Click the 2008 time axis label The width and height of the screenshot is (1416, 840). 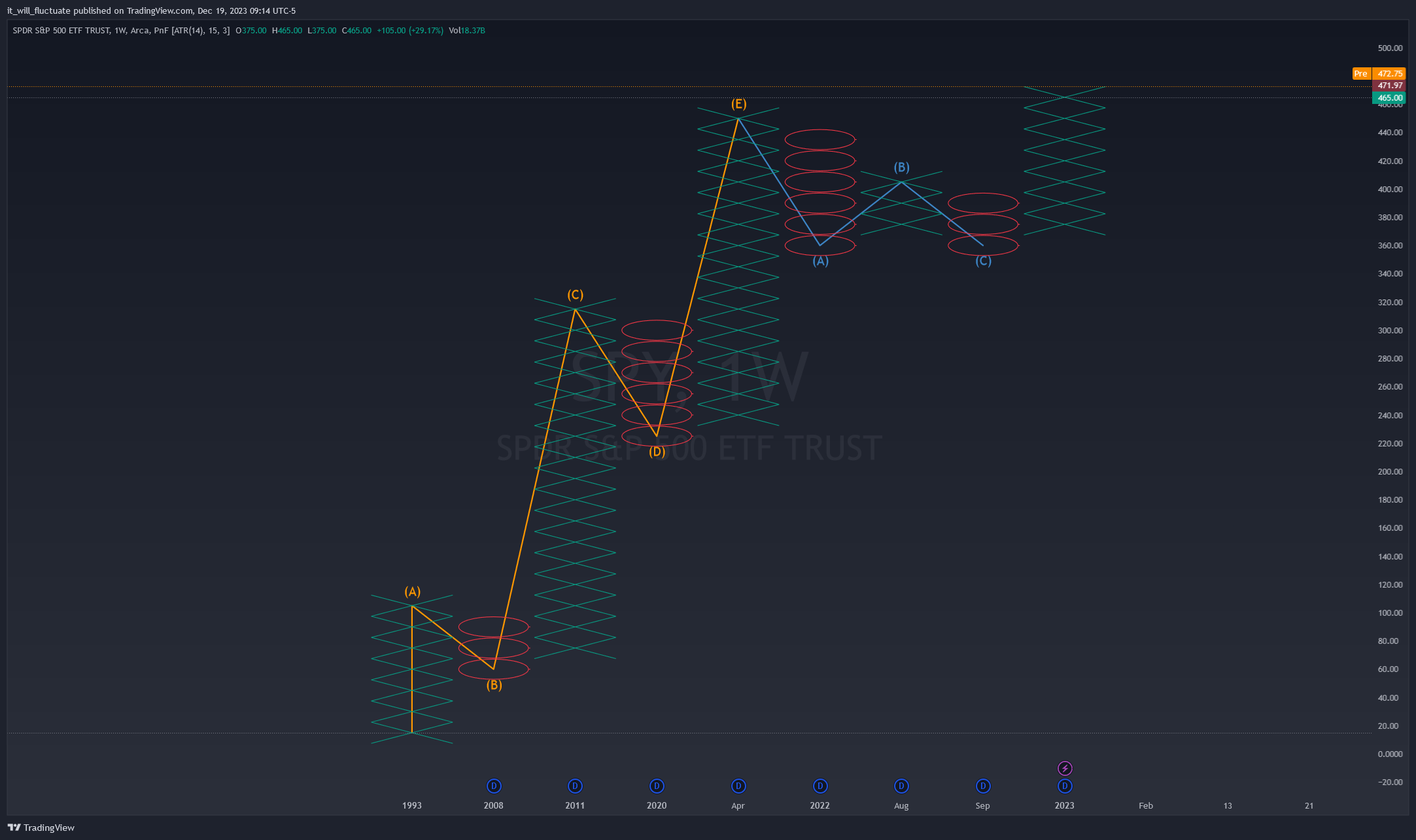pyautogui.click(x=494, y=805)
